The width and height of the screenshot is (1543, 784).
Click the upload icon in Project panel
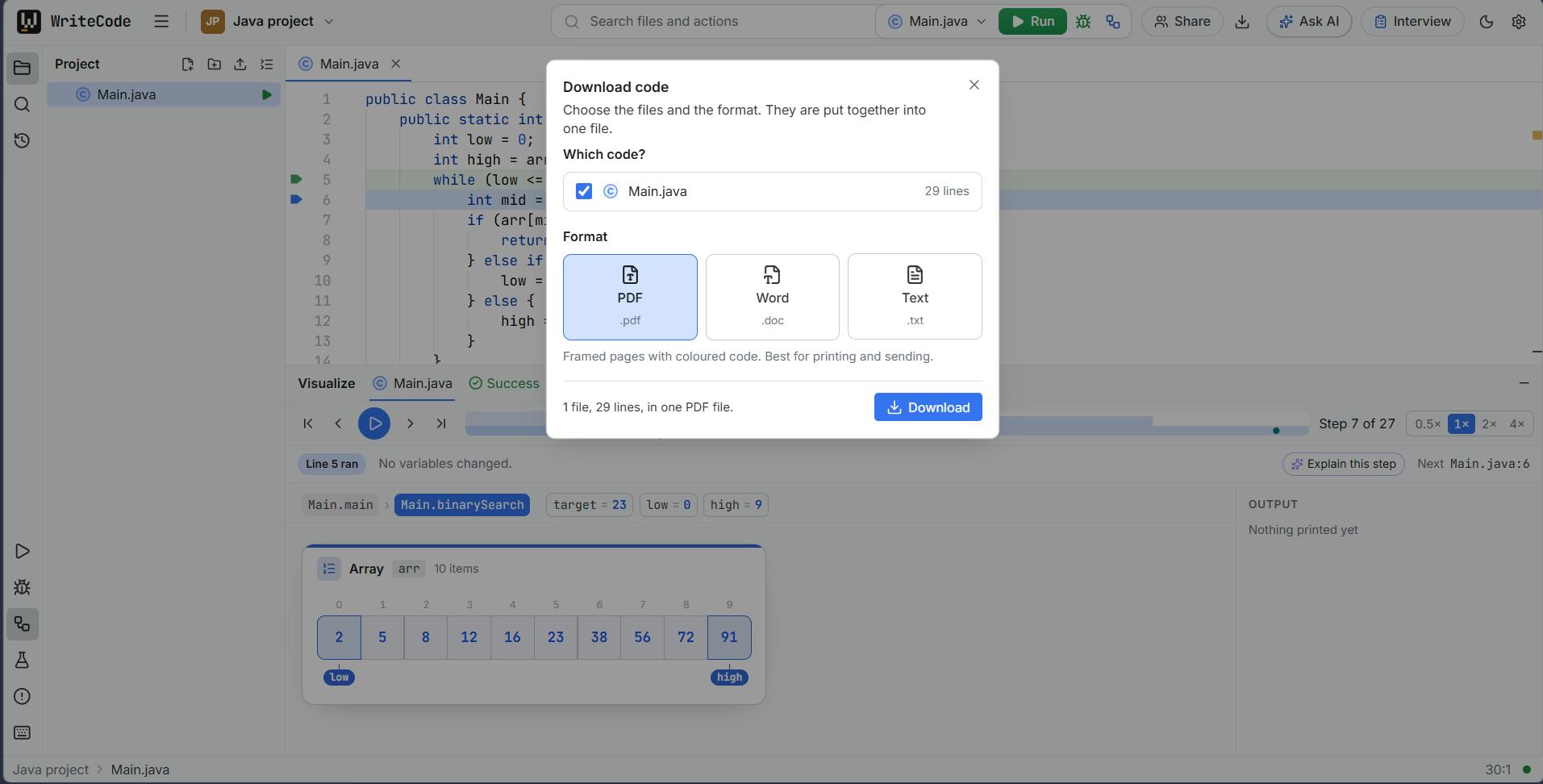click(240, 65)
